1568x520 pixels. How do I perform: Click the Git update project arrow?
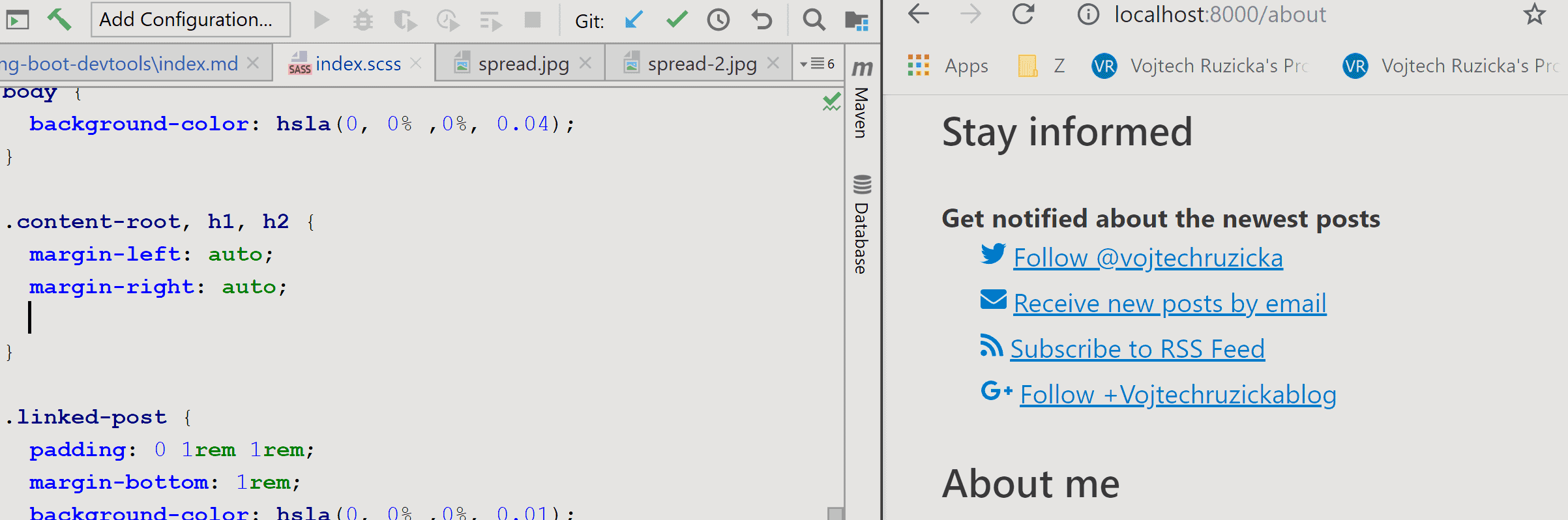[x=634, y=20]
